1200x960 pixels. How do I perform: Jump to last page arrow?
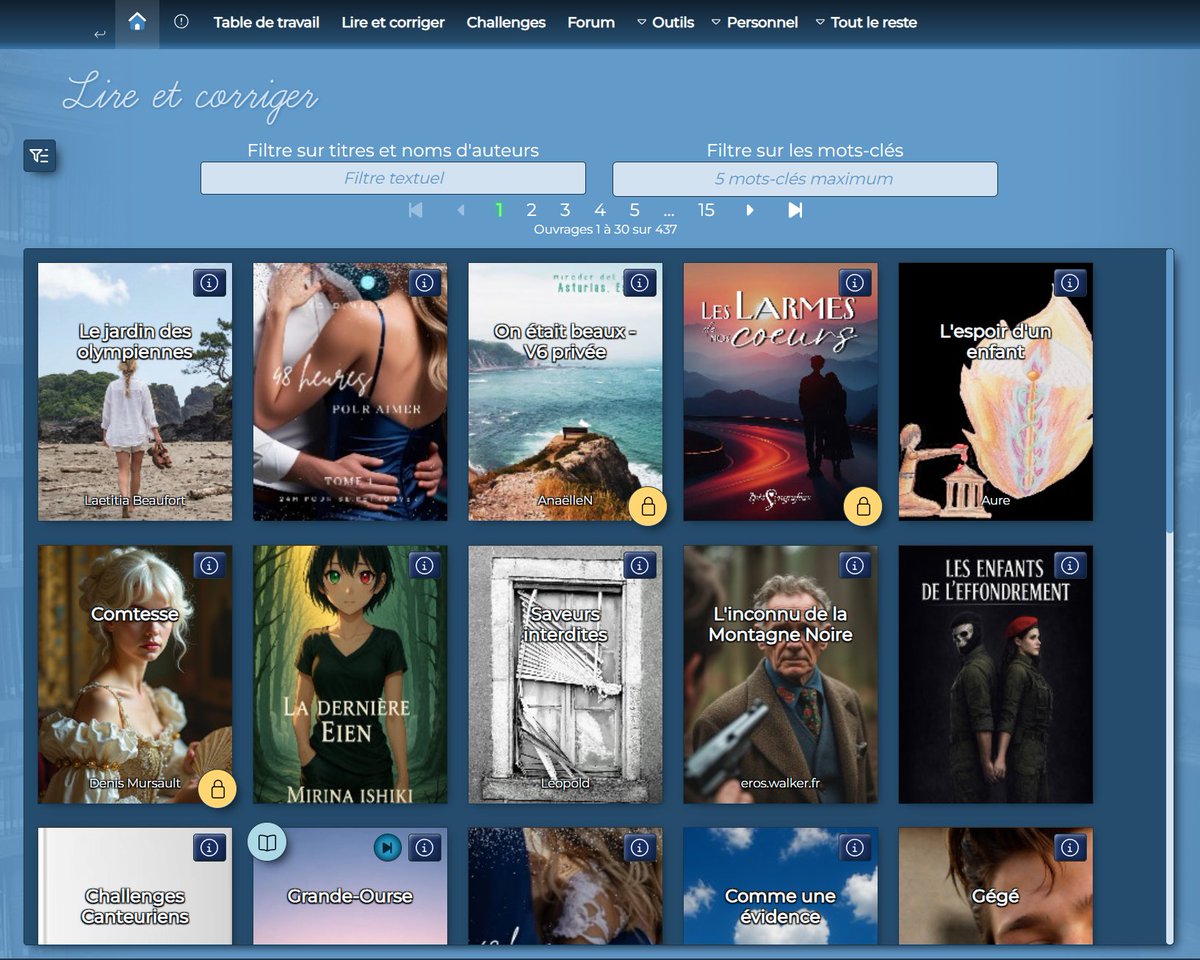pos(795,210)
